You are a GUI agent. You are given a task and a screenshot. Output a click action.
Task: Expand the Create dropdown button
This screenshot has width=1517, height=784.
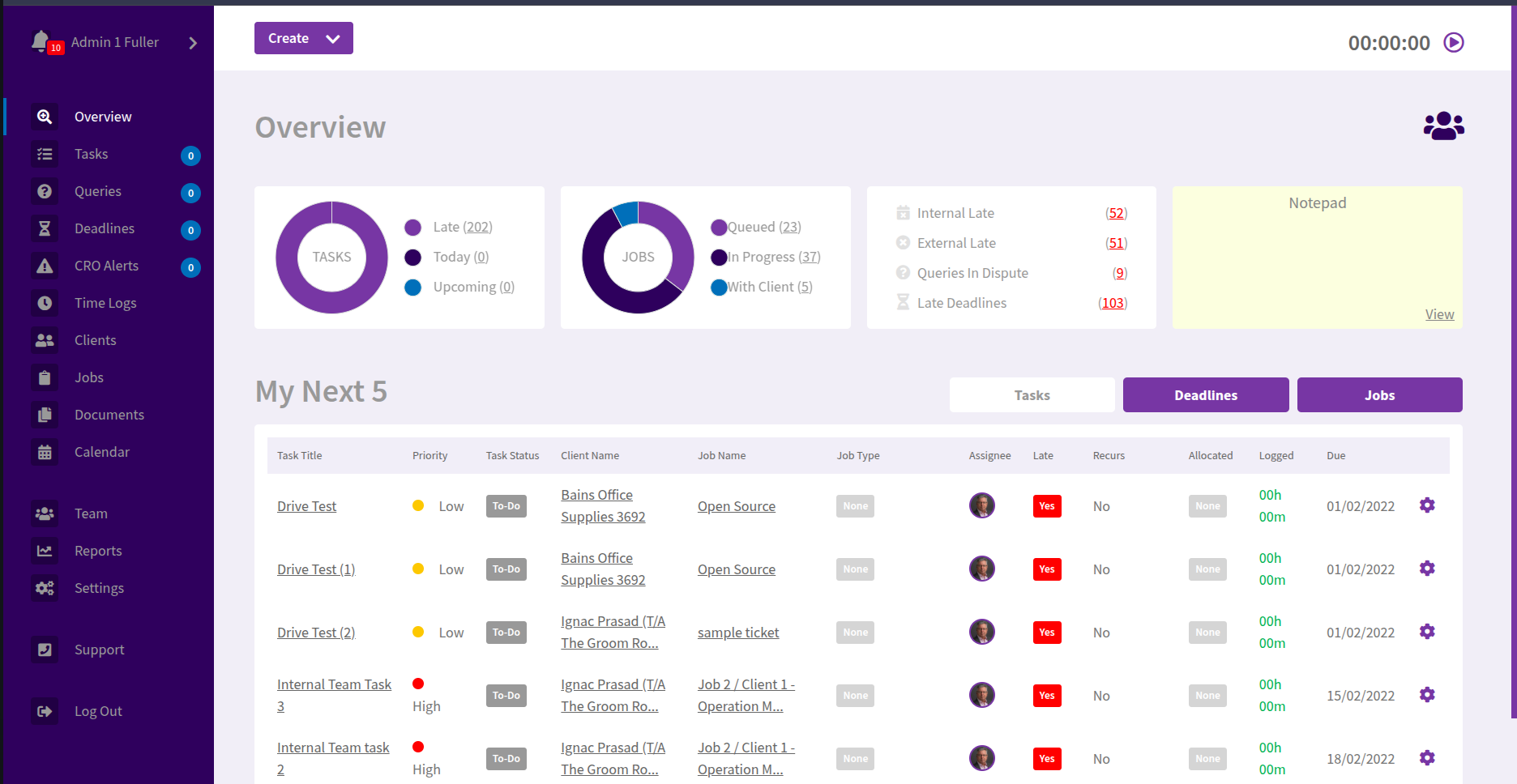pyautogui.click(x=304, y=38)
